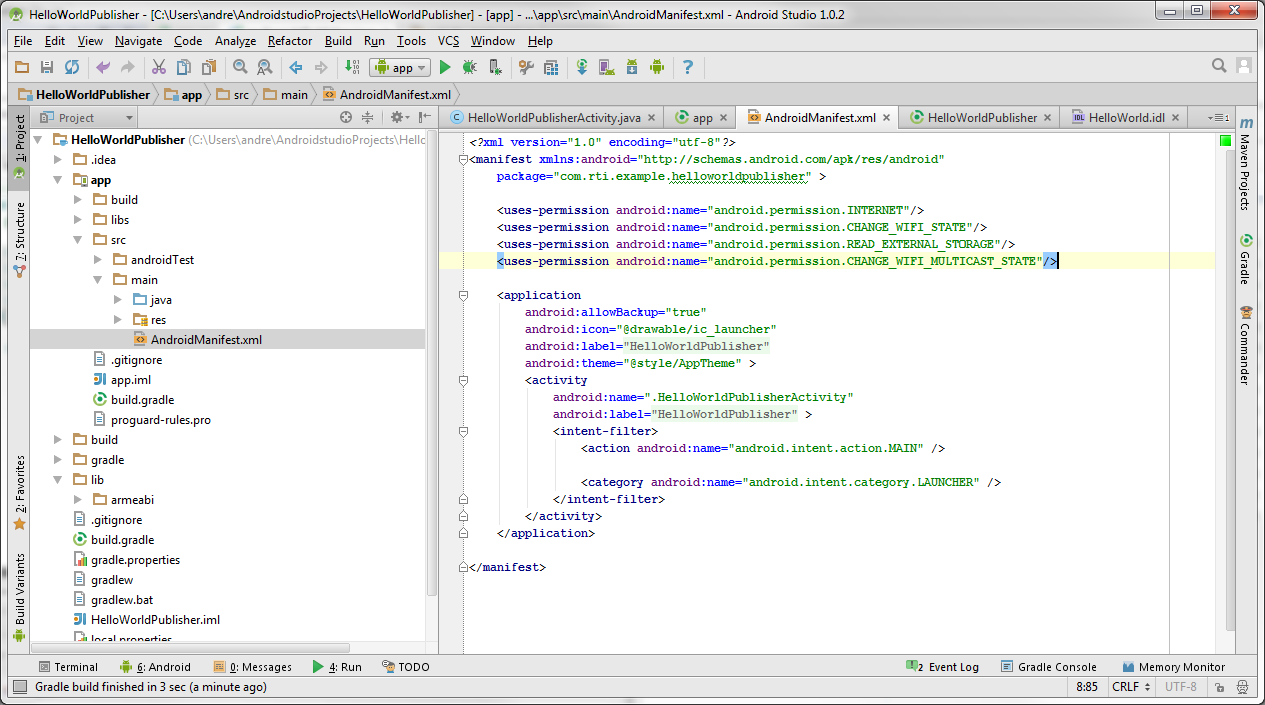Open the Messages tool window button

pos(252,667)
